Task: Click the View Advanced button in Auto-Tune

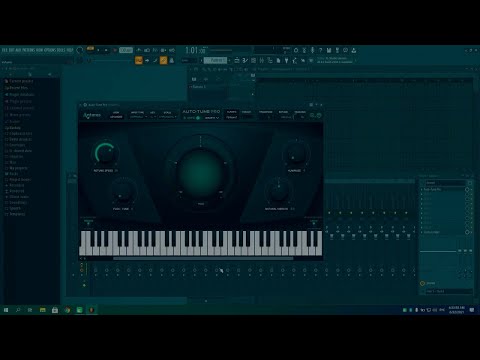Action: 116,117
